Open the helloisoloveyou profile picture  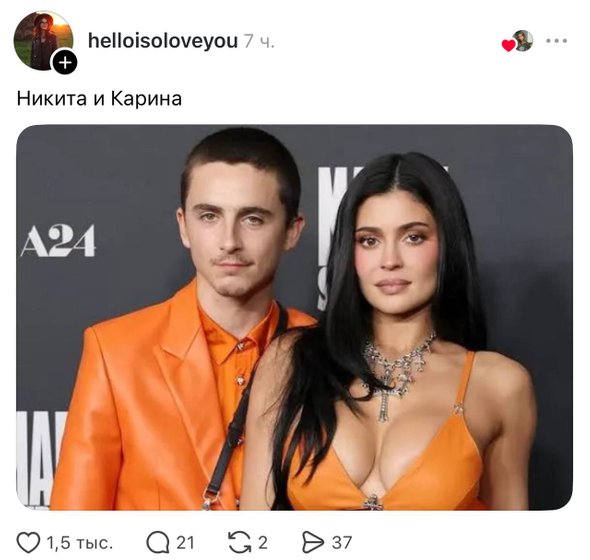pos(43,40)
